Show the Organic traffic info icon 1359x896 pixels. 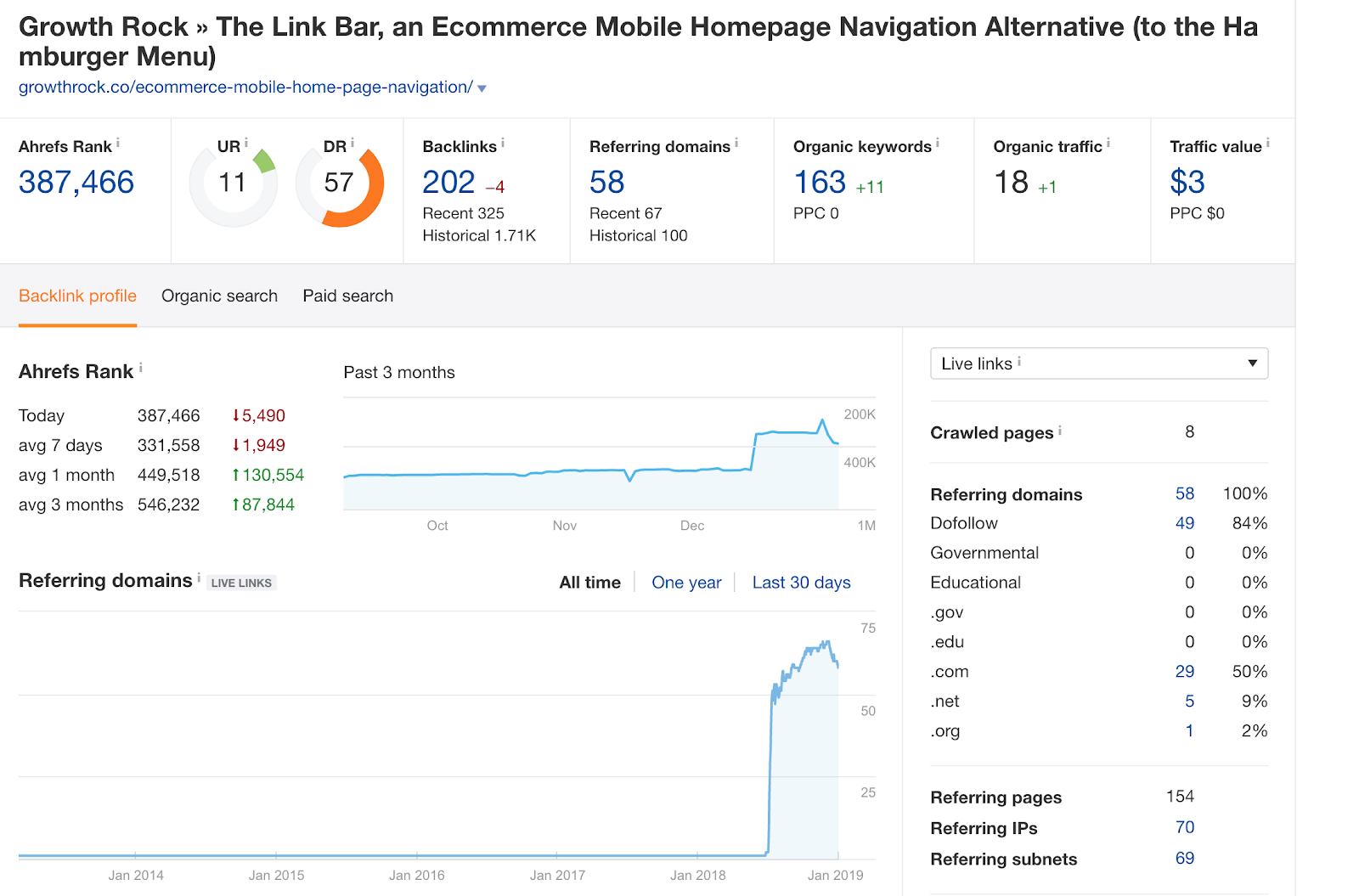1108,143
